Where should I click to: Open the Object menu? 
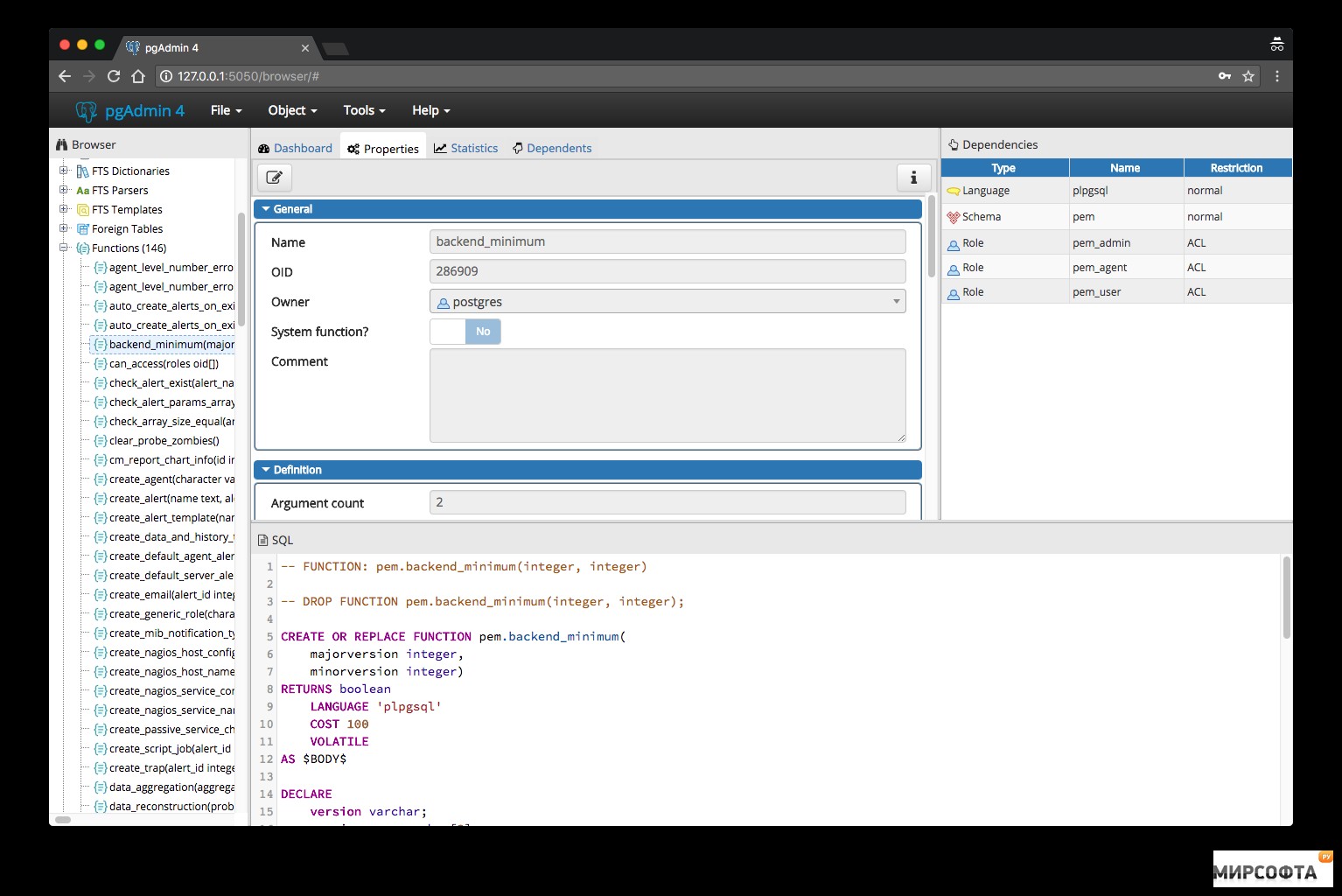coord(292,110)
